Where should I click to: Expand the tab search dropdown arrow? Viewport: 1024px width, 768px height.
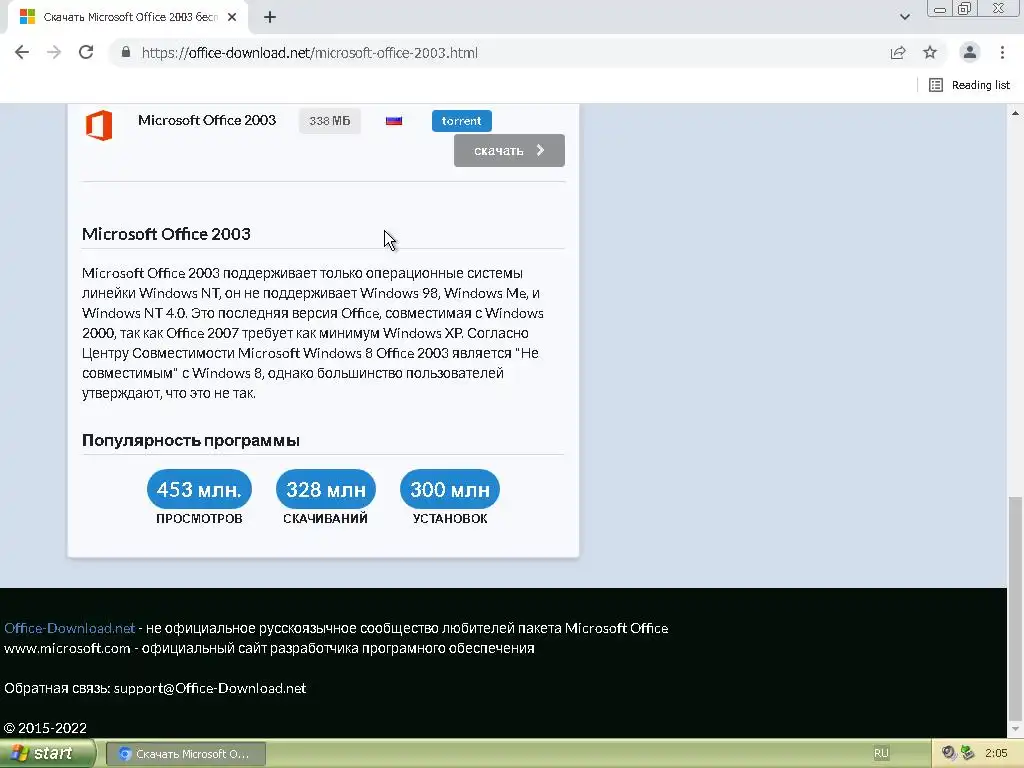[x=904, y=17]
